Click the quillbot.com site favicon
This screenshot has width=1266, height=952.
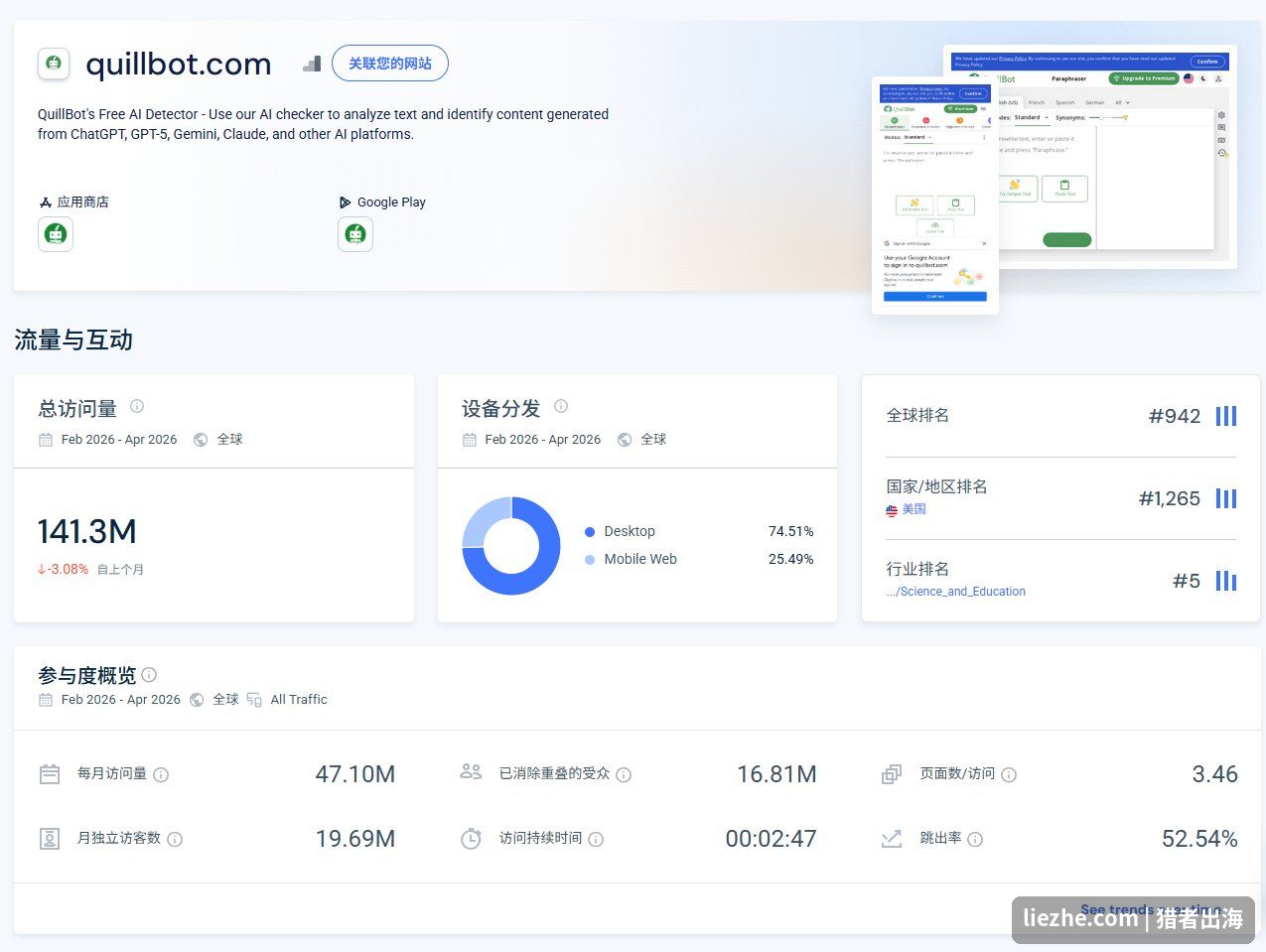pyautogui.click(x=54, y=64)
